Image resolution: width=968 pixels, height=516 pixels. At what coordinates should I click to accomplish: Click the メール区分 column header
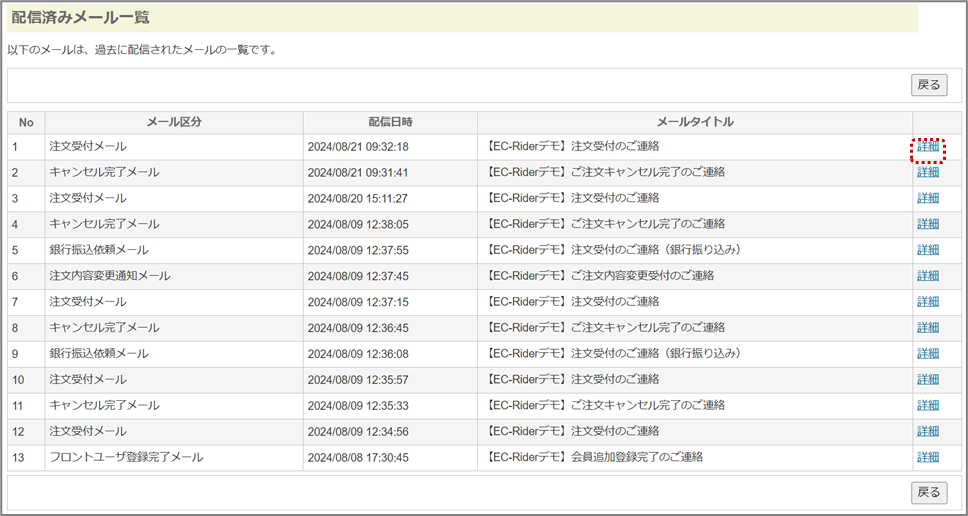pos(174,122)
